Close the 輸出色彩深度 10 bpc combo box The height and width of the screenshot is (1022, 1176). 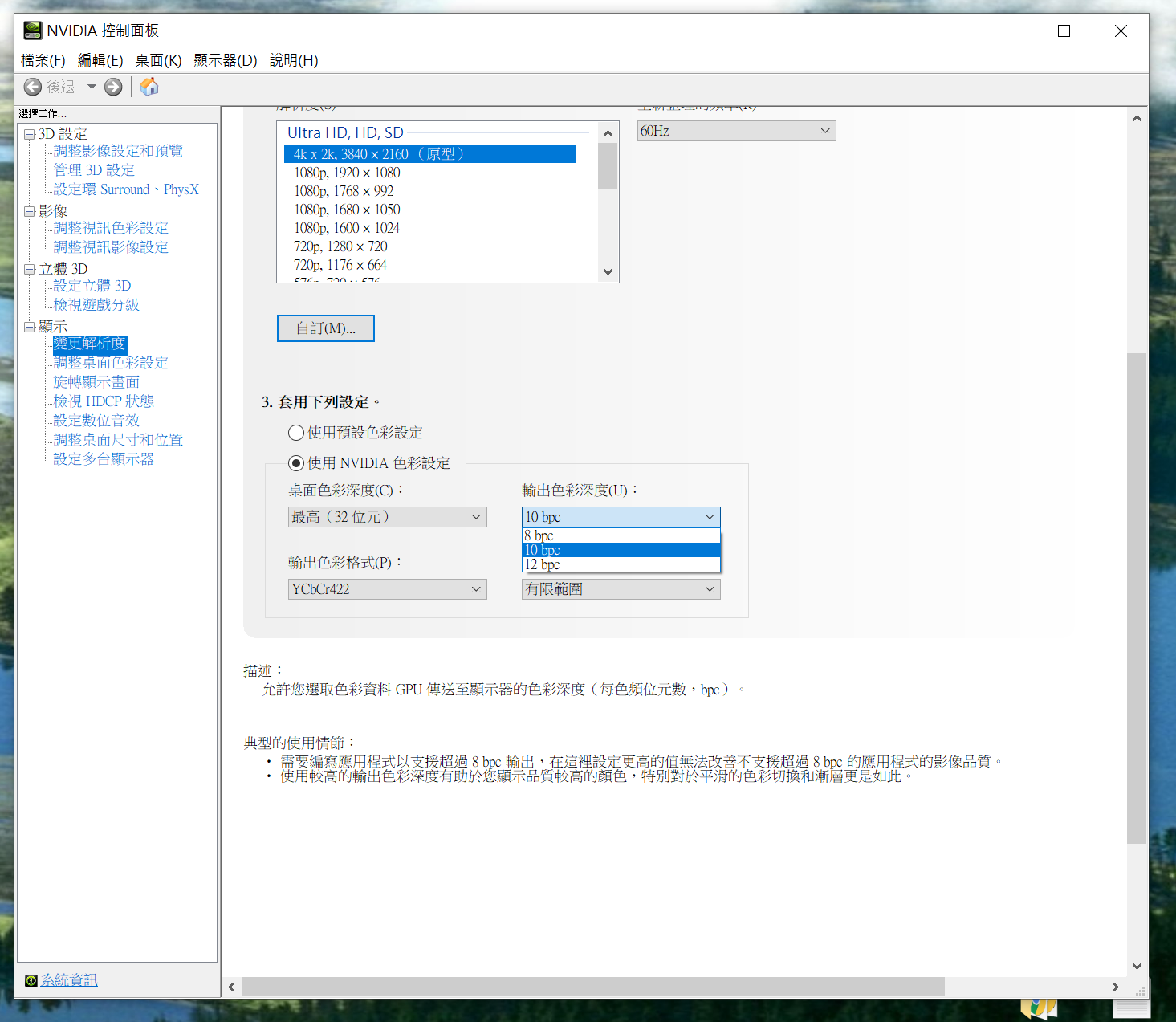click(x=621, y=517)
